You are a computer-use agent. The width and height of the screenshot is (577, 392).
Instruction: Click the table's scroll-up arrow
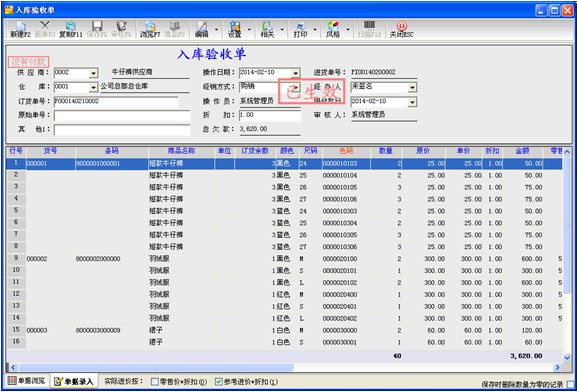(567, 152)
